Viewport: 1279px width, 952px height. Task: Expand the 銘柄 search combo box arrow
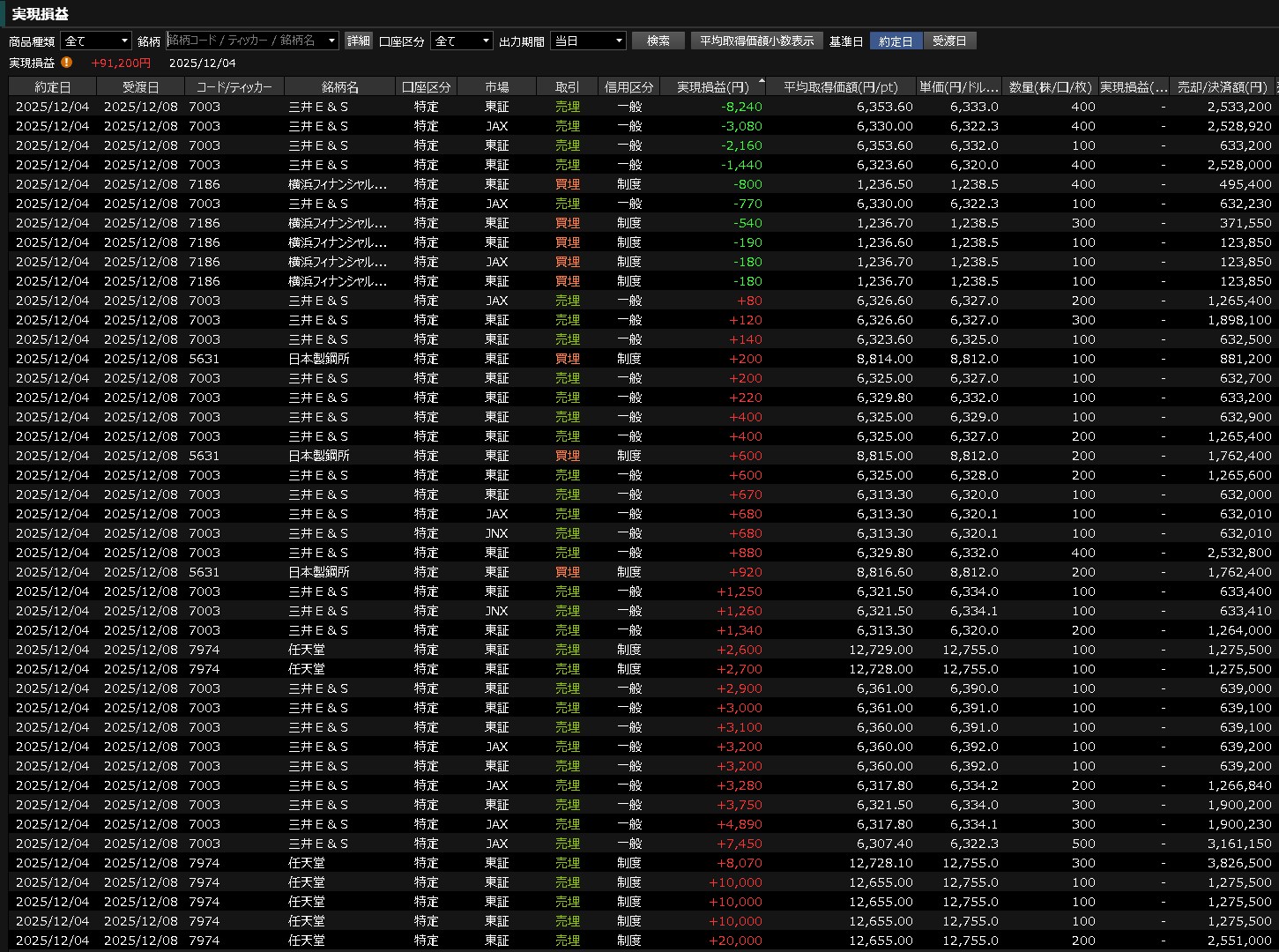(331, 41)
